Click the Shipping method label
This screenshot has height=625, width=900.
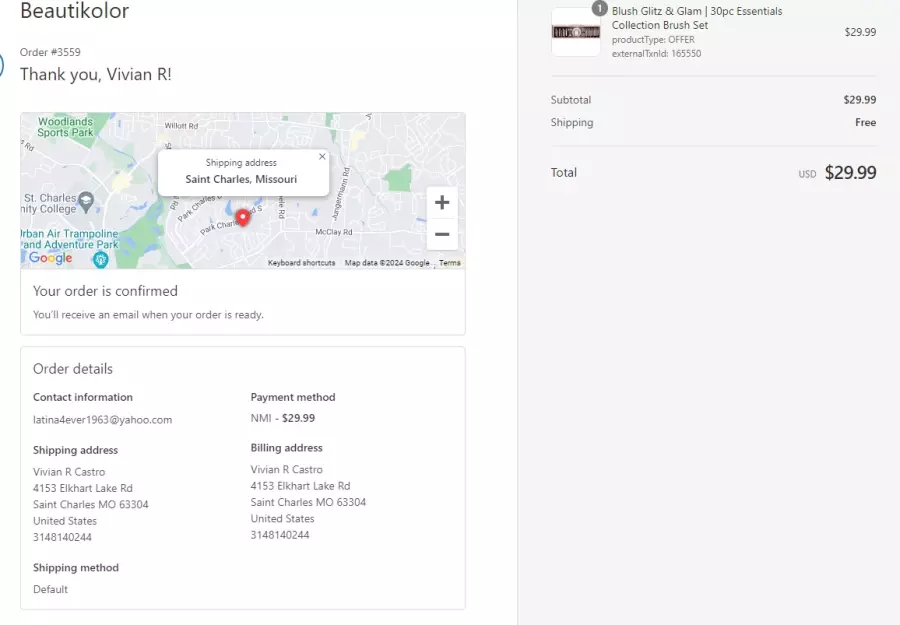pos(76,568)
